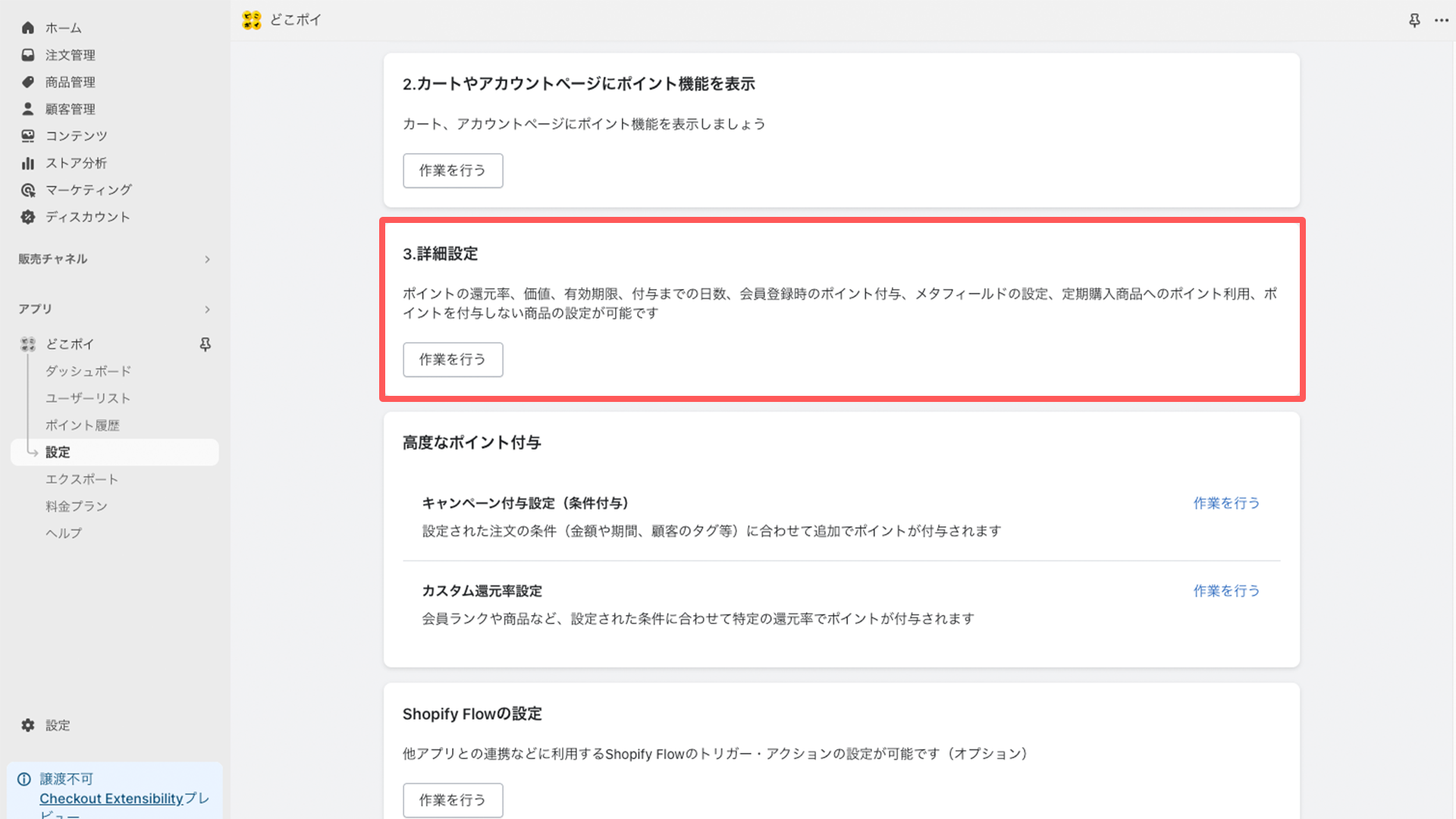Open エクスポート under どこポイ

pyautogui.click(x=82, y=479)
